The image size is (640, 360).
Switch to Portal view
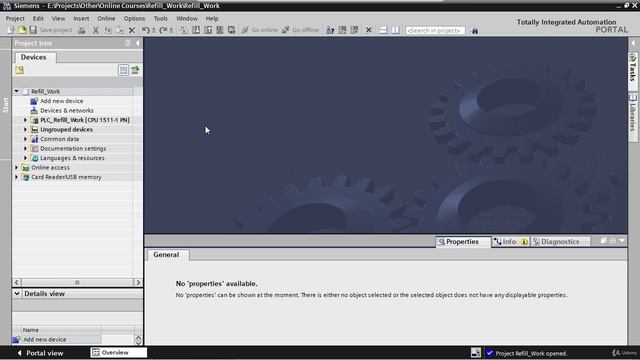coord(40,353)
